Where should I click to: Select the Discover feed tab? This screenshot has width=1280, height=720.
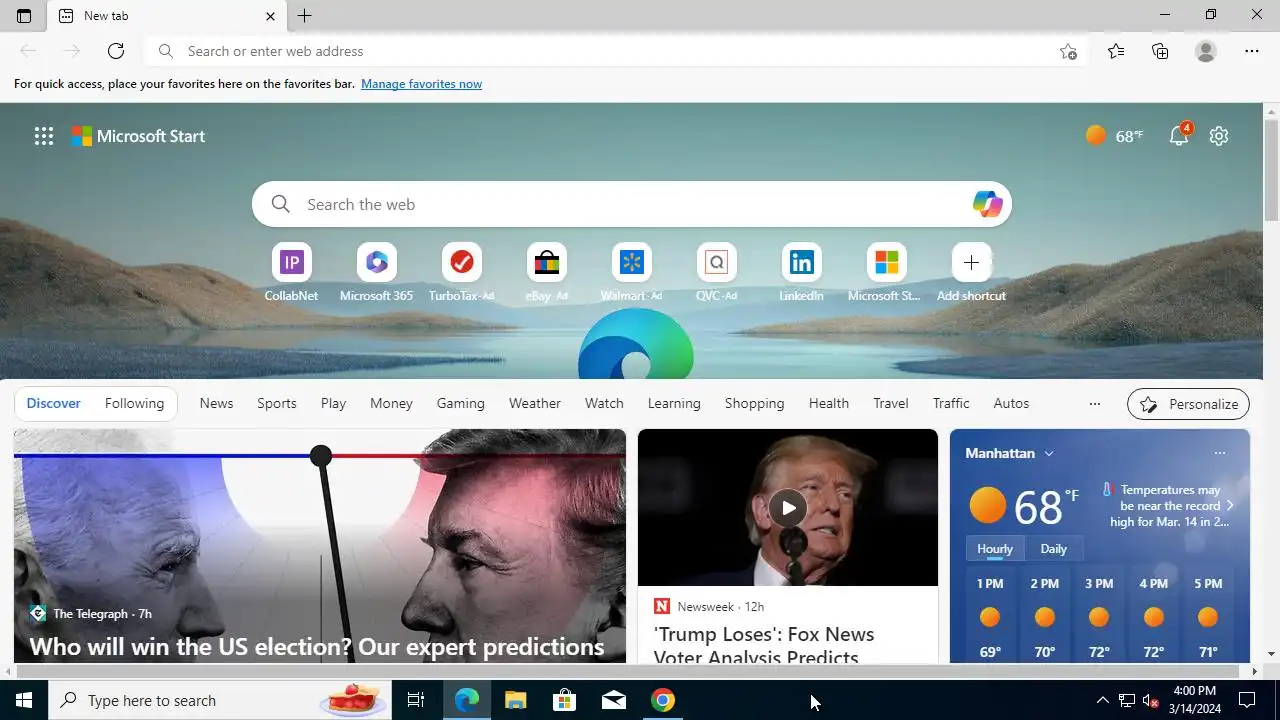coord(53,403)
